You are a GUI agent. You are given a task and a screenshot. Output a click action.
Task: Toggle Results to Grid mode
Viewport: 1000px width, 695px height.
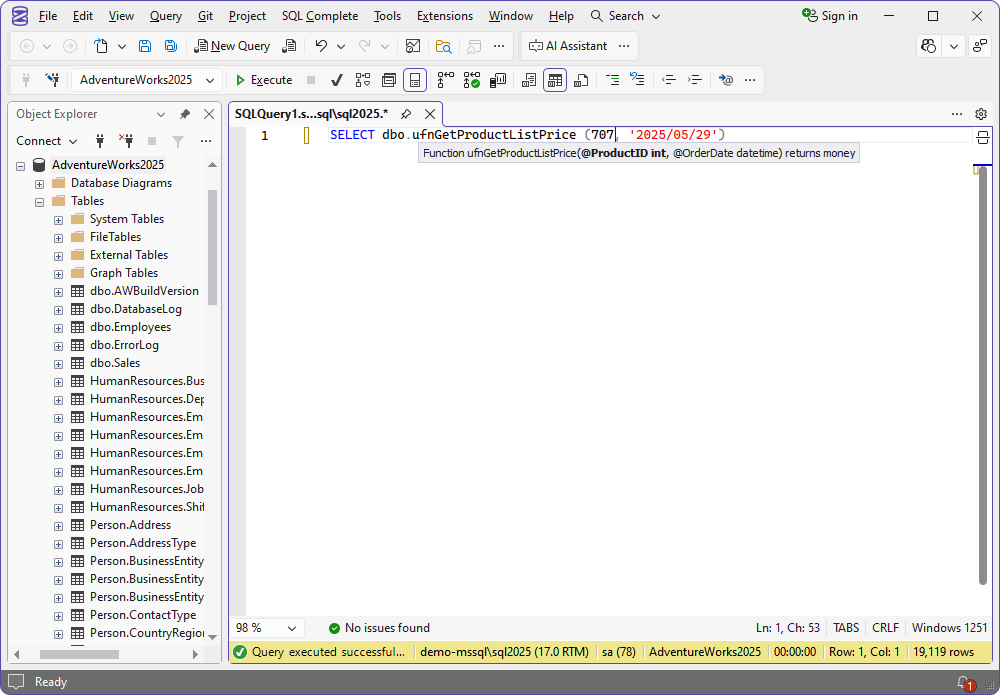coord(555,80)
